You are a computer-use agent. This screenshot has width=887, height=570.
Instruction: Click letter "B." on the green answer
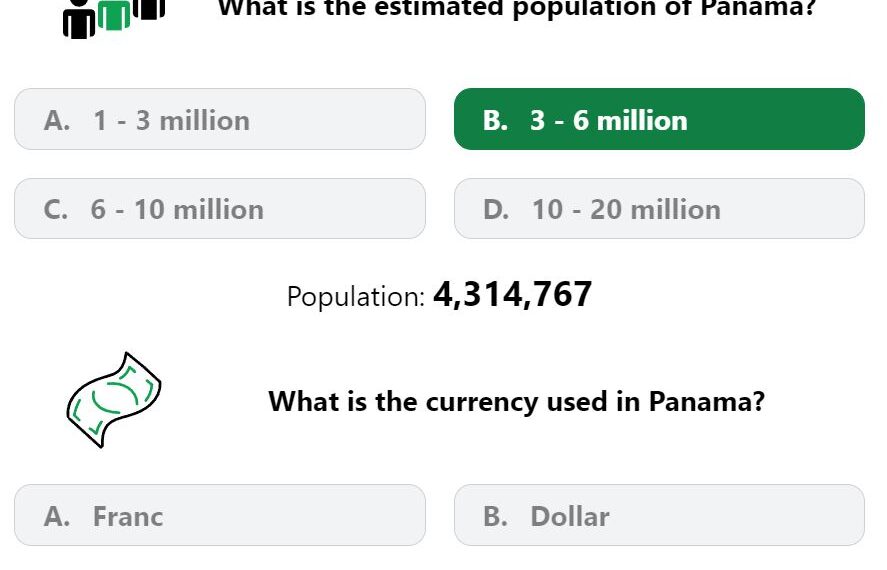click(495, 121)
